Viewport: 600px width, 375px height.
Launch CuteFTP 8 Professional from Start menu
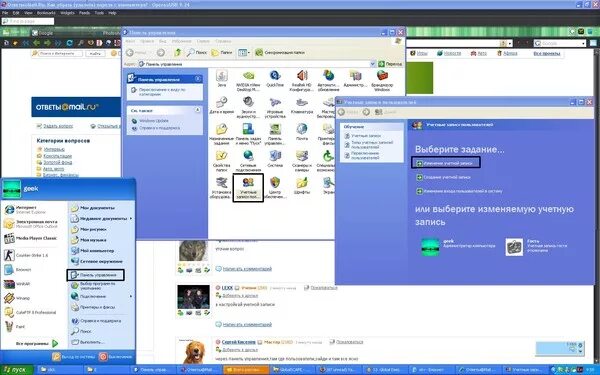[30, 312]
